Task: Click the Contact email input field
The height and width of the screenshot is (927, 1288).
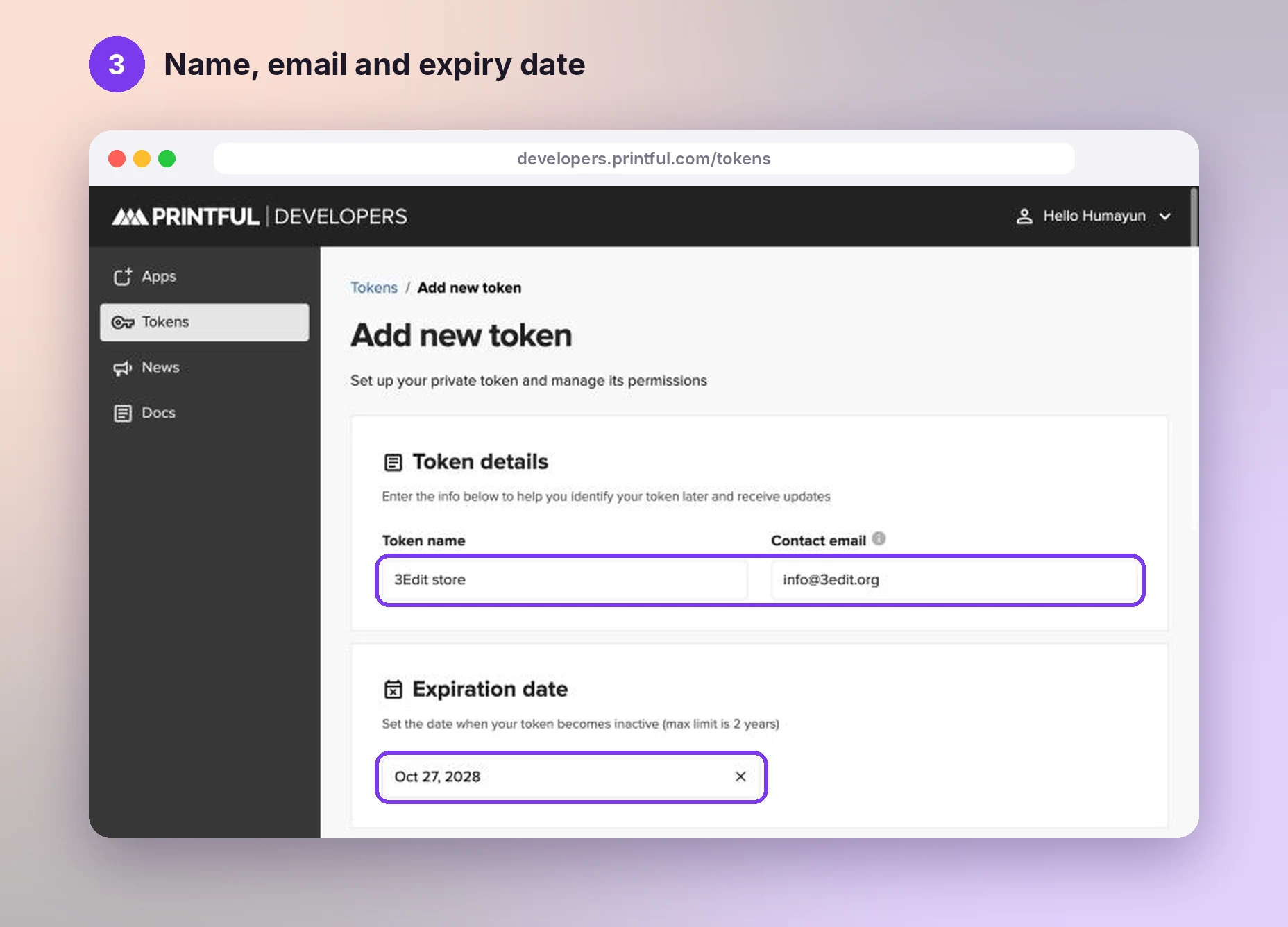Action: [954, 580]
